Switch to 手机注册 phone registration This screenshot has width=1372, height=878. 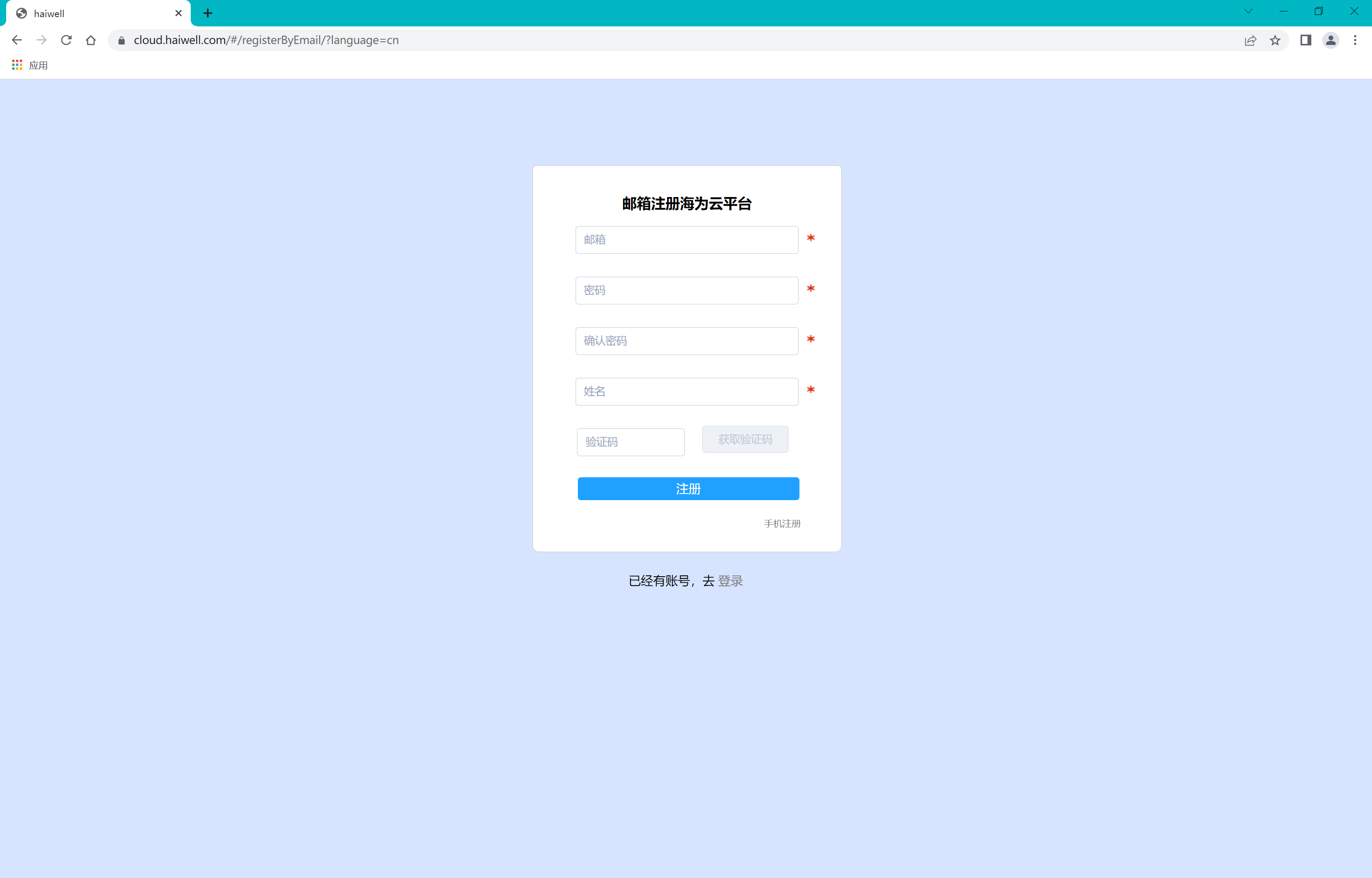point(782,523)
